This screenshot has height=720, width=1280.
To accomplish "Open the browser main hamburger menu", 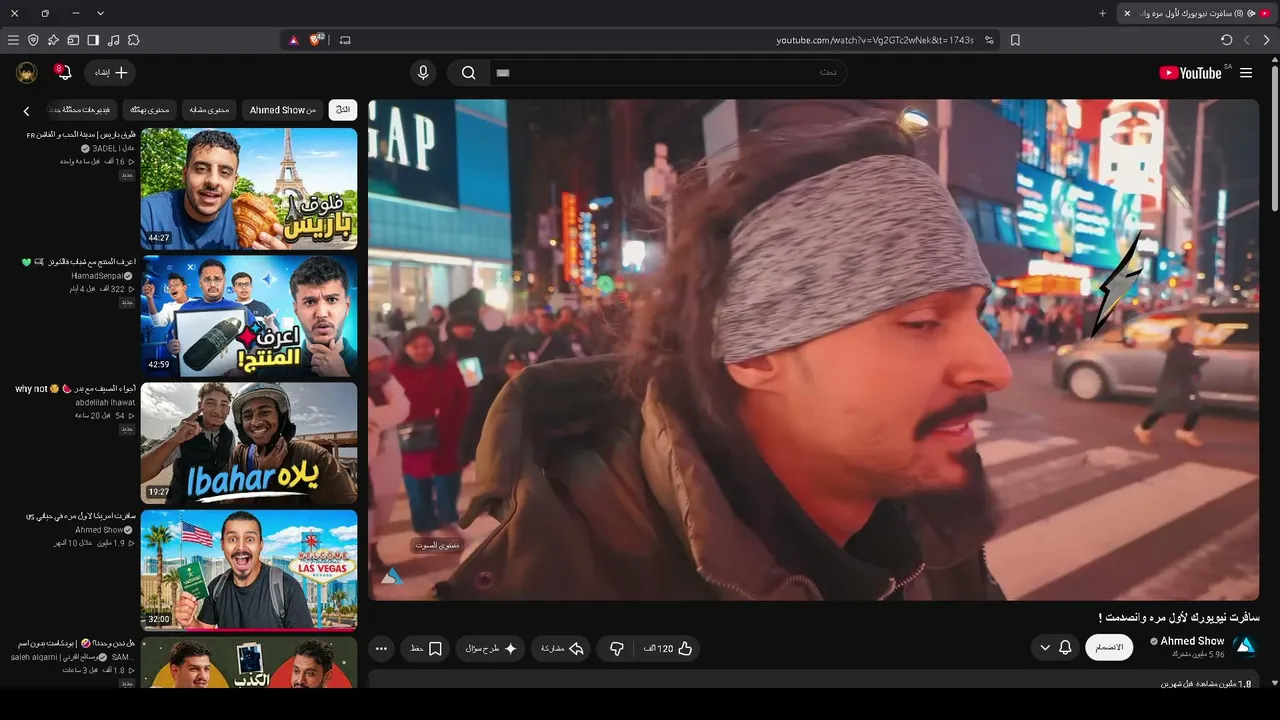I will (x=13, y=40).
